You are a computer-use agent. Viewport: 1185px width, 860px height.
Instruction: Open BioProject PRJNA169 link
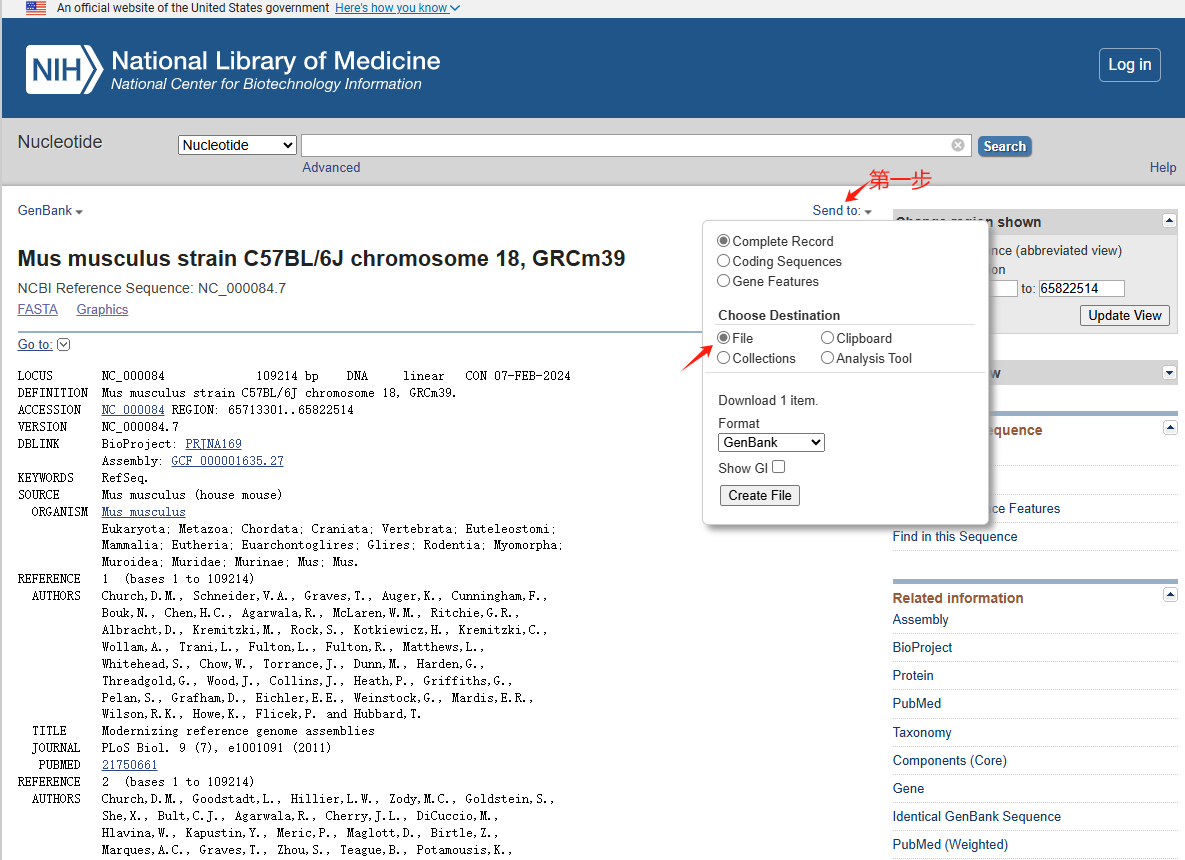pos(213,444)
